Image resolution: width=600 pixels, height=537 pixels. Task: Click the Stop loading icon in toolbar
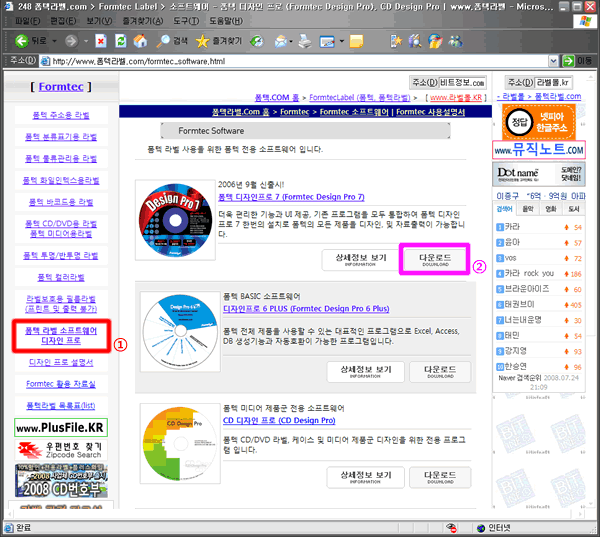point(100,41)
